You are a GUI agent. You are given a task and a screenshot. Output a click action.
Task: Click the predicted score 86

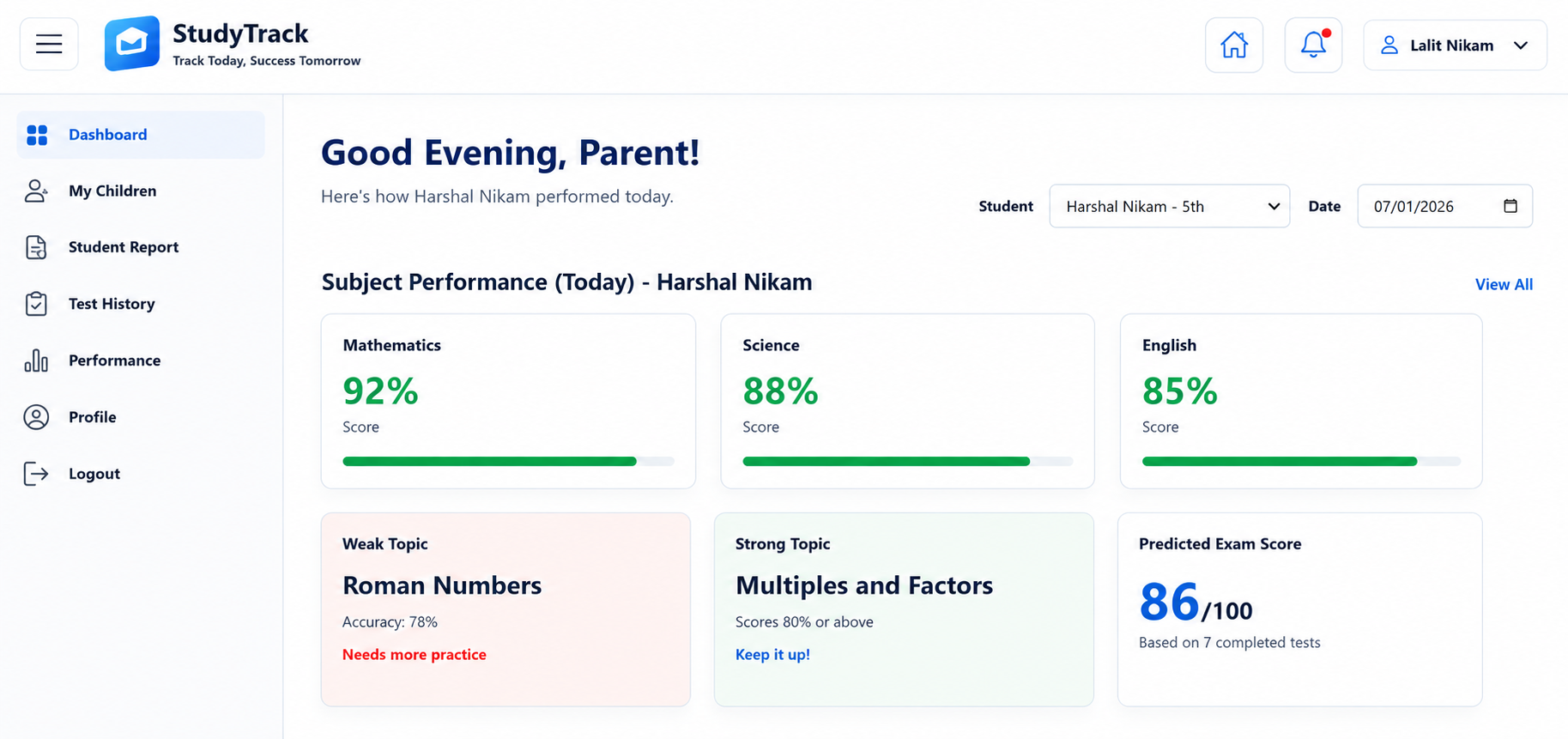coord(1169,602)
